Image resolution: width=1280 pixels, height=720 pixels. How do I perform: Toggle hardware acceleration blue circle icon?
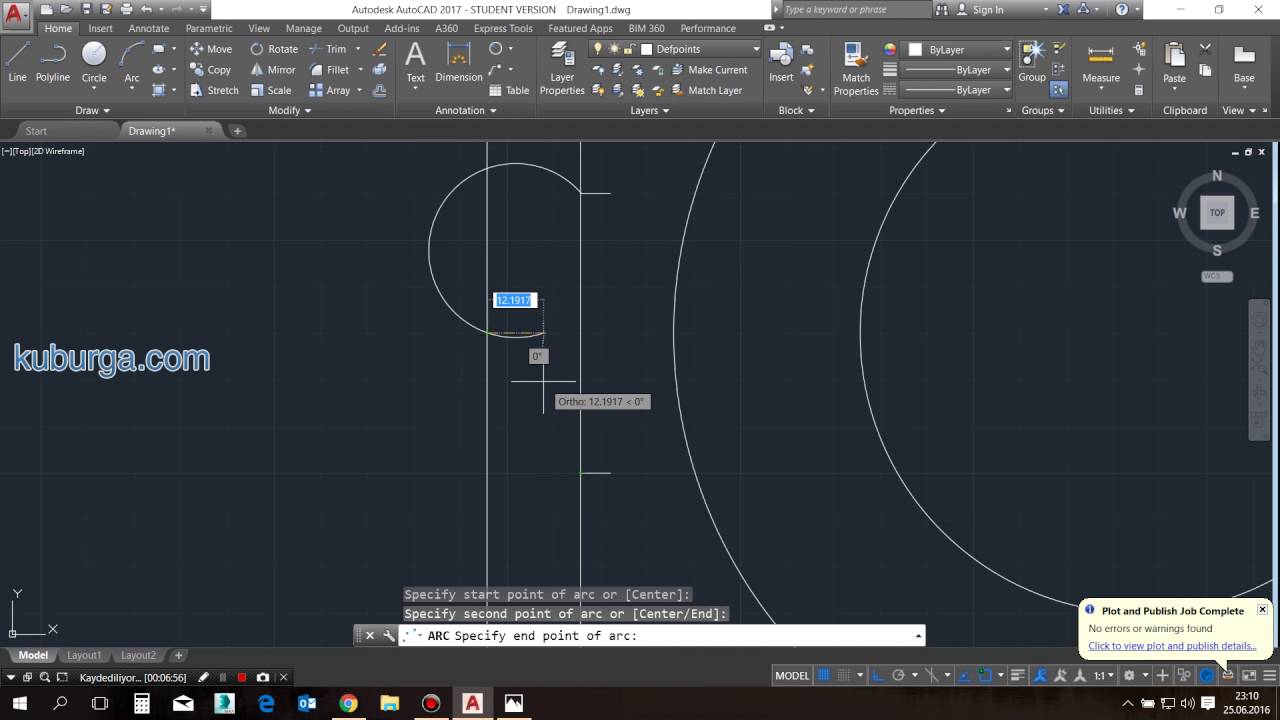(1206, 675)
